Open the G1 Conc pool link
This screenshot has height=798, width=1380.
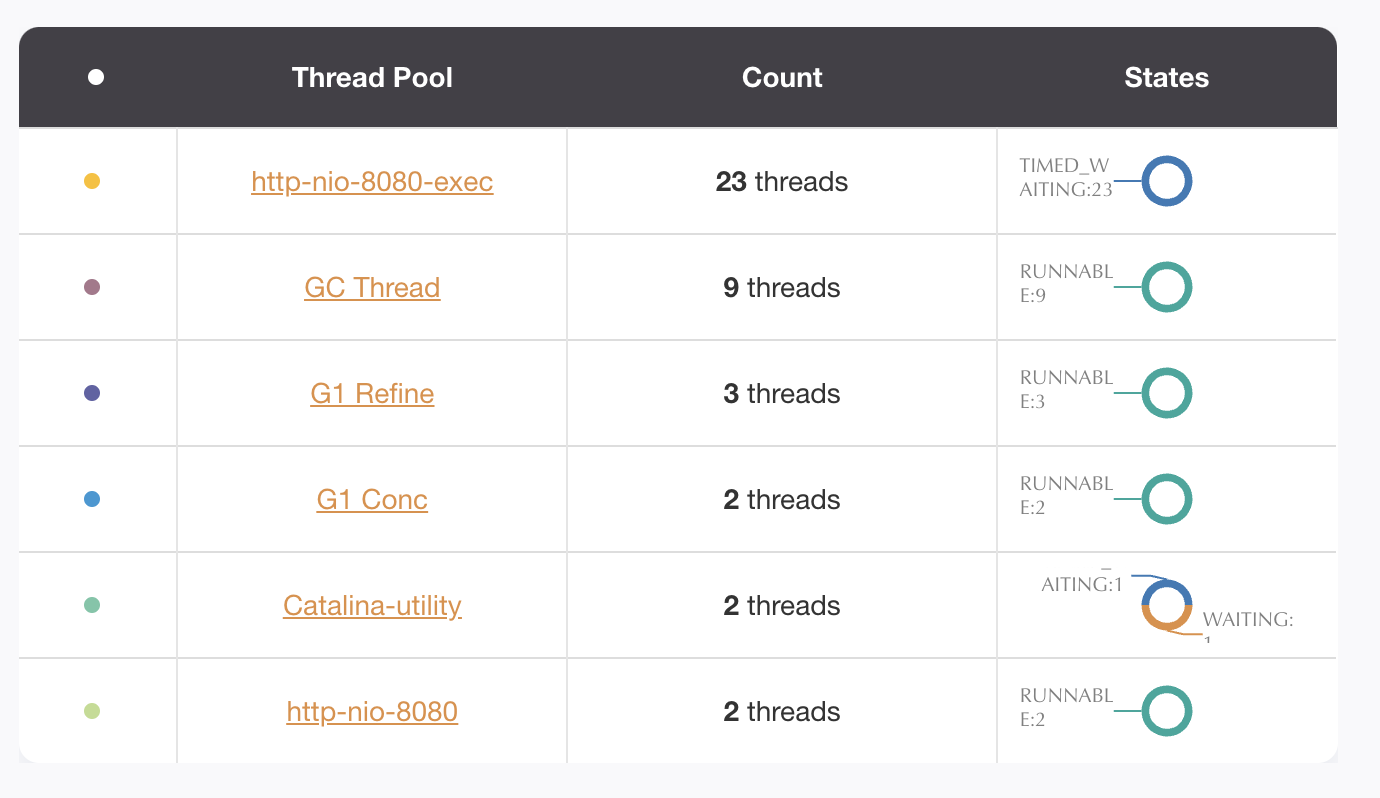(372, 500)
